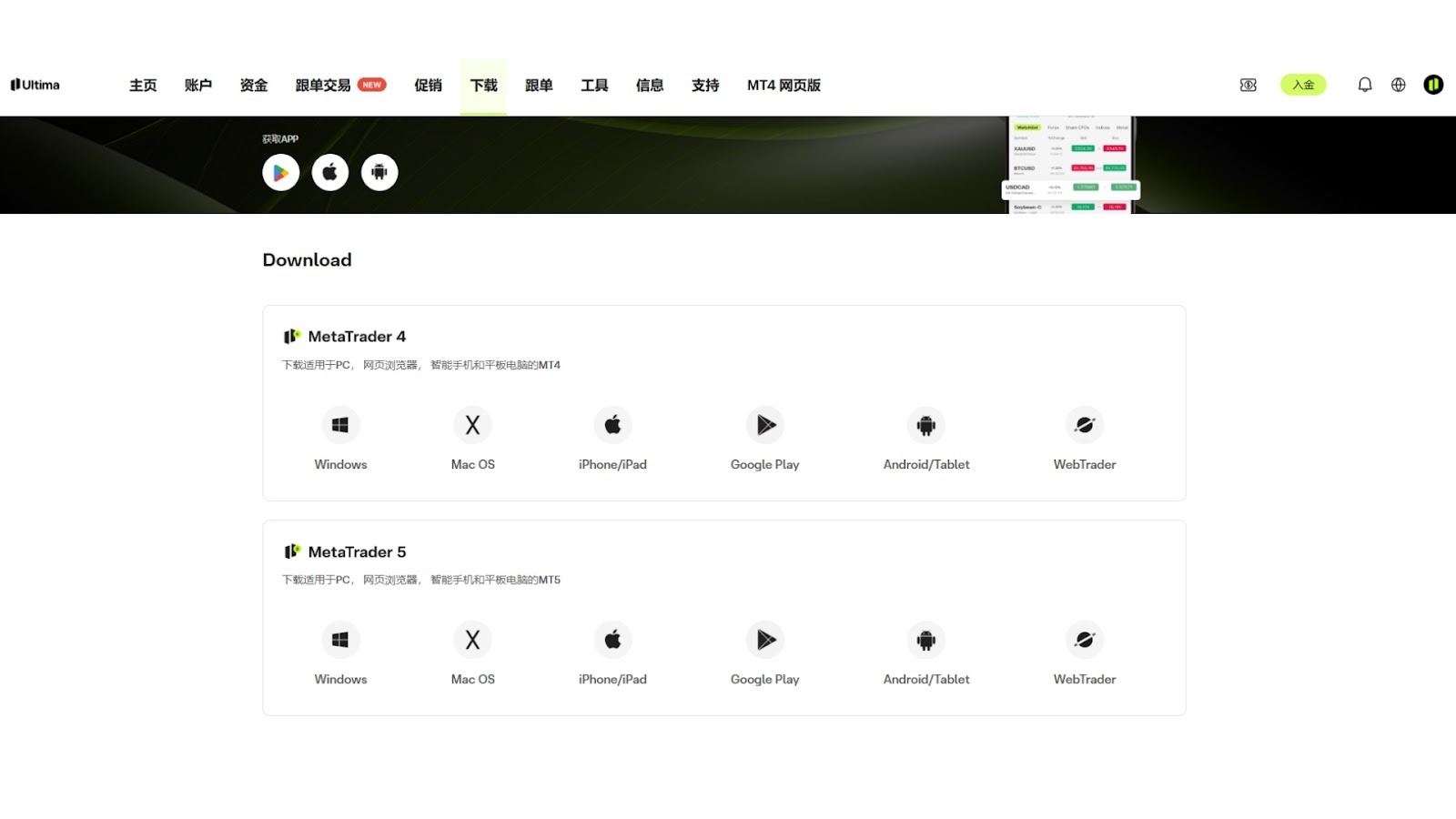Download MetaTrader 4 for Windows
1456x819 pixels.
[340, 425]
